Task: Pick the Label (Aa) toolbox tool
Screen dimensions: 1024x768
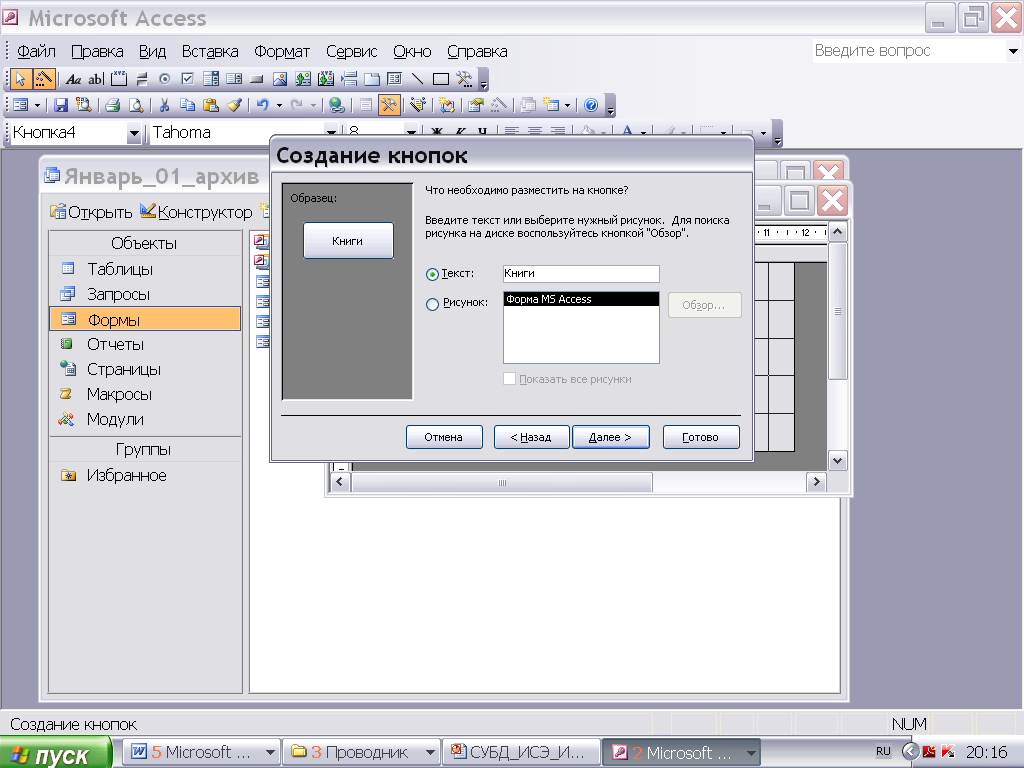Action: tap(73, 80)
